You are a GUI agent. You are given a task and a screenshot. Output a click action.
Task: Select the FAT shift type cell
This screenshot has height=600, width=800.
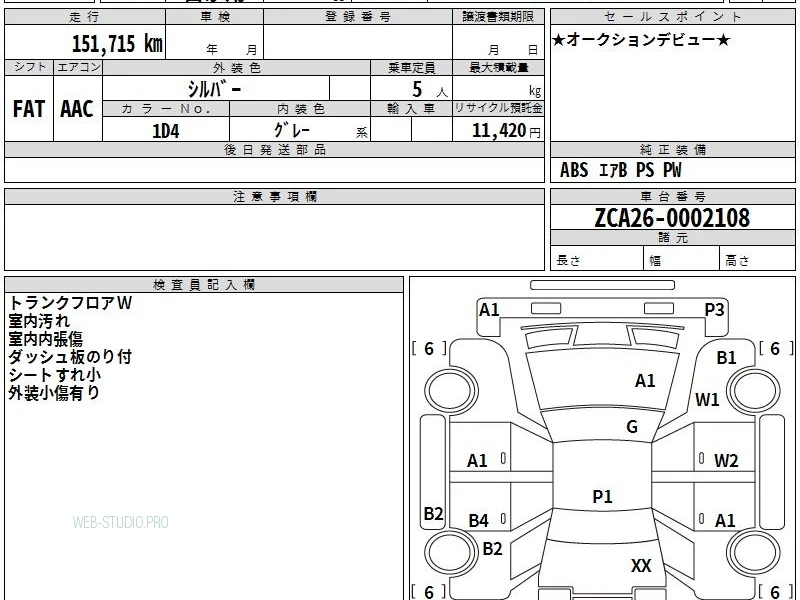tap(29, 109)
